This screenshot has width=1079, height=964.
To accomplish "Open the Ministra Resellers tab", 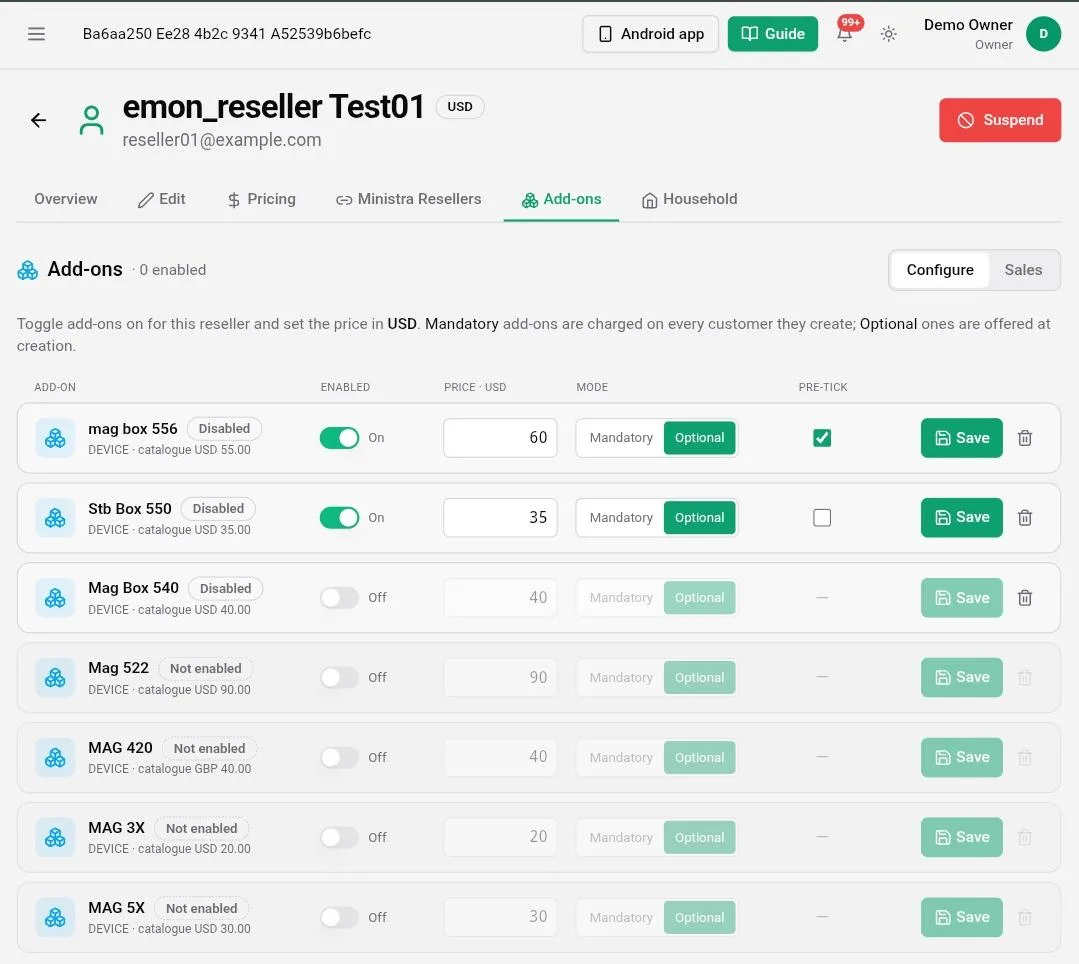I will coord(409,199).
